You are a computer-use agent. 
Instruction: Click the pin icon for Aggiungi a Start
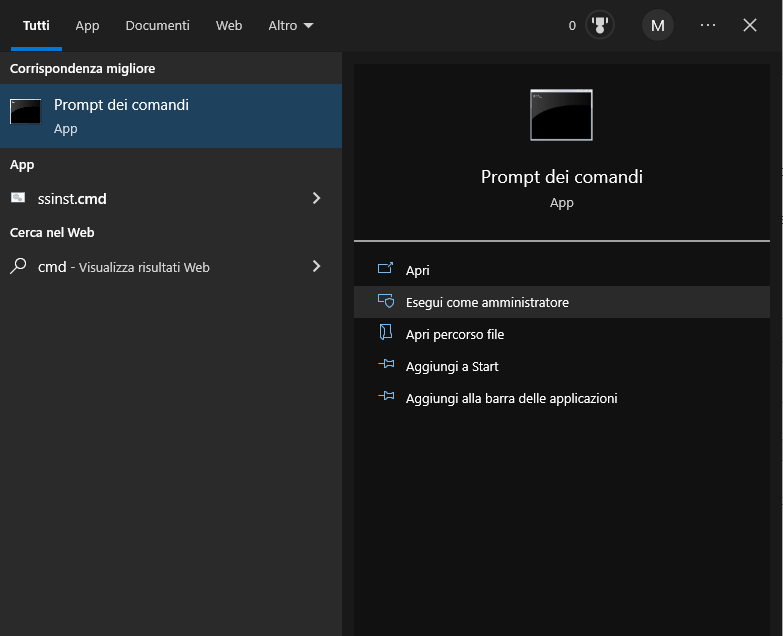click(386, 366)
